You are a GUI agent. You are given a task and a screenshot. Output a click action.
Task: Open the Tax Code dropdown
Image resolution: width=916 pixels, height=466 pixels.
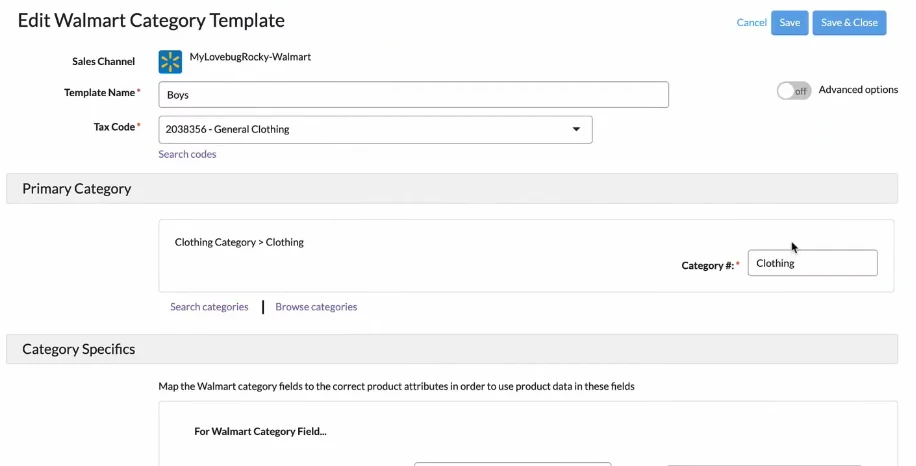375,129
